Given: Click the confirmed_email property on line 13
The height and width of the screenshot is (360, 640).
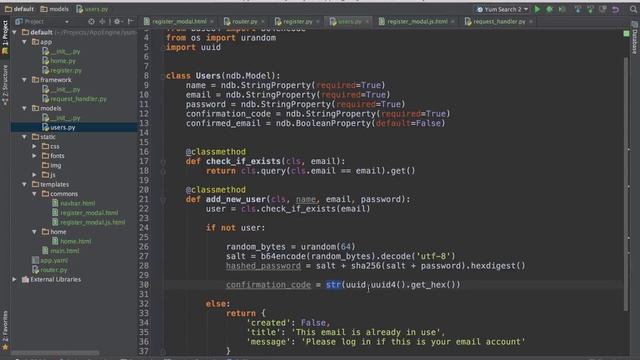Looking at the screenshot, I should (223, 123).
